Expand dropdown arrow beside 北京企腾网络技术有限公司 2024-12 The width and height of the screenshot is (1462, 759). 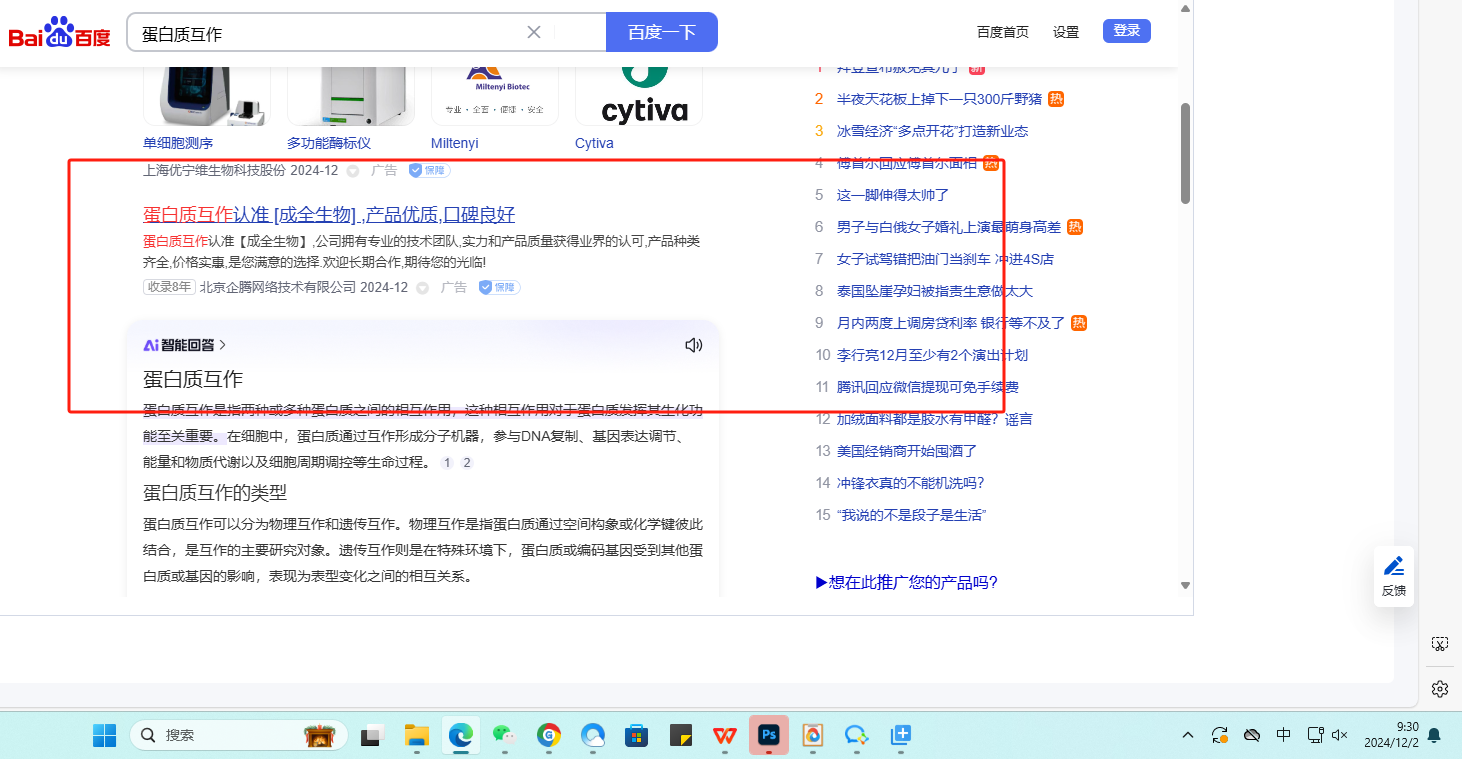(422, 288)
